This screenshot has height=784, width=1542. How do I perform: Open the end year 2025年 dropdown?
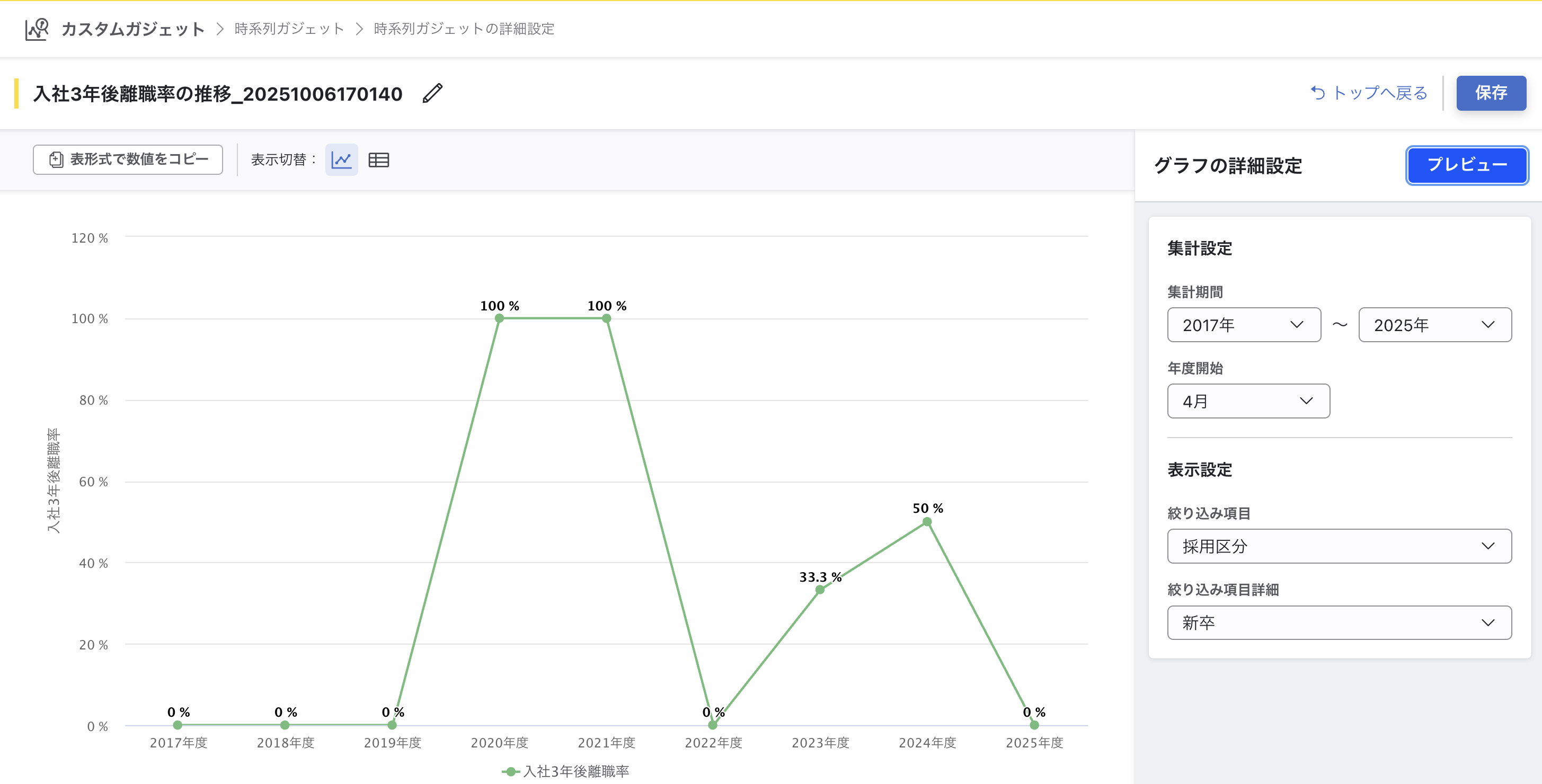pyautogui.click(x=1434, y=325)
